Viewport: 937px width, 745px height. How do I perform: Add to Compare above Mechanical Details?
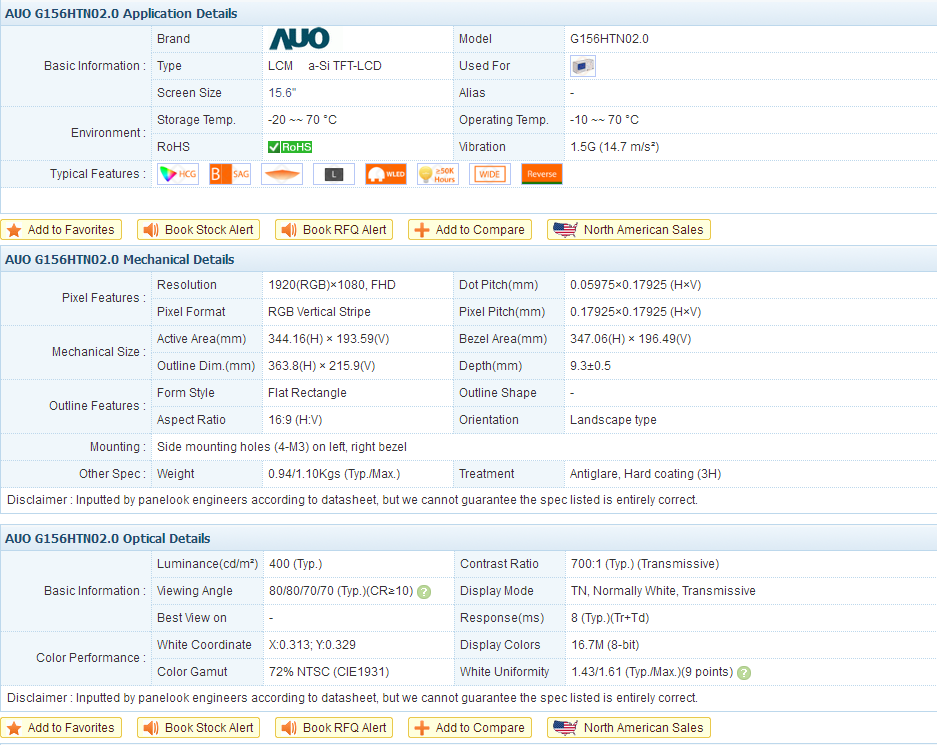tap(470, 230)
